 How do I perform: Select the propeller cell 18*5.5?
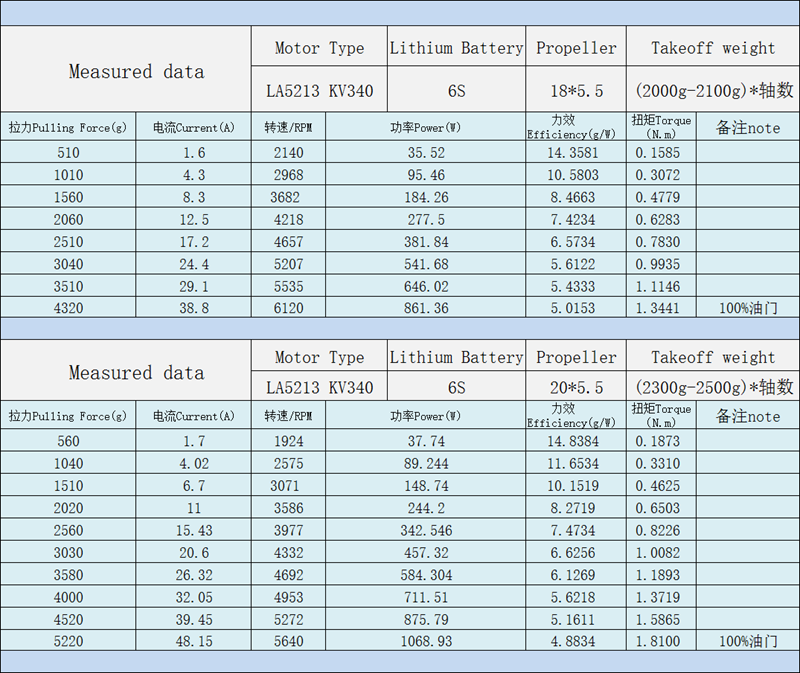[x=576, y=91]
